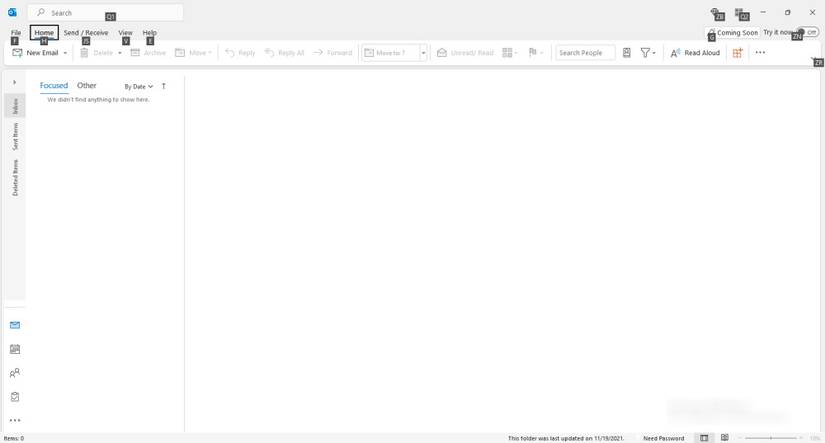The image size is (825, 443).
Task: Open the By Date sort dropdown
Action: coord(138,86)
